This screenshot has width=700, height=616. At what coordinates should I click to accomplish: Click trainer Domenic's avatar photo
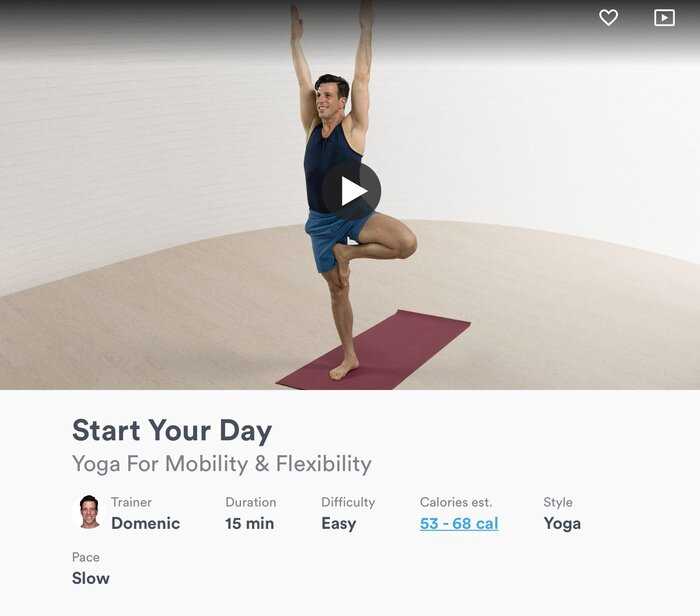[x=89, y=512]
